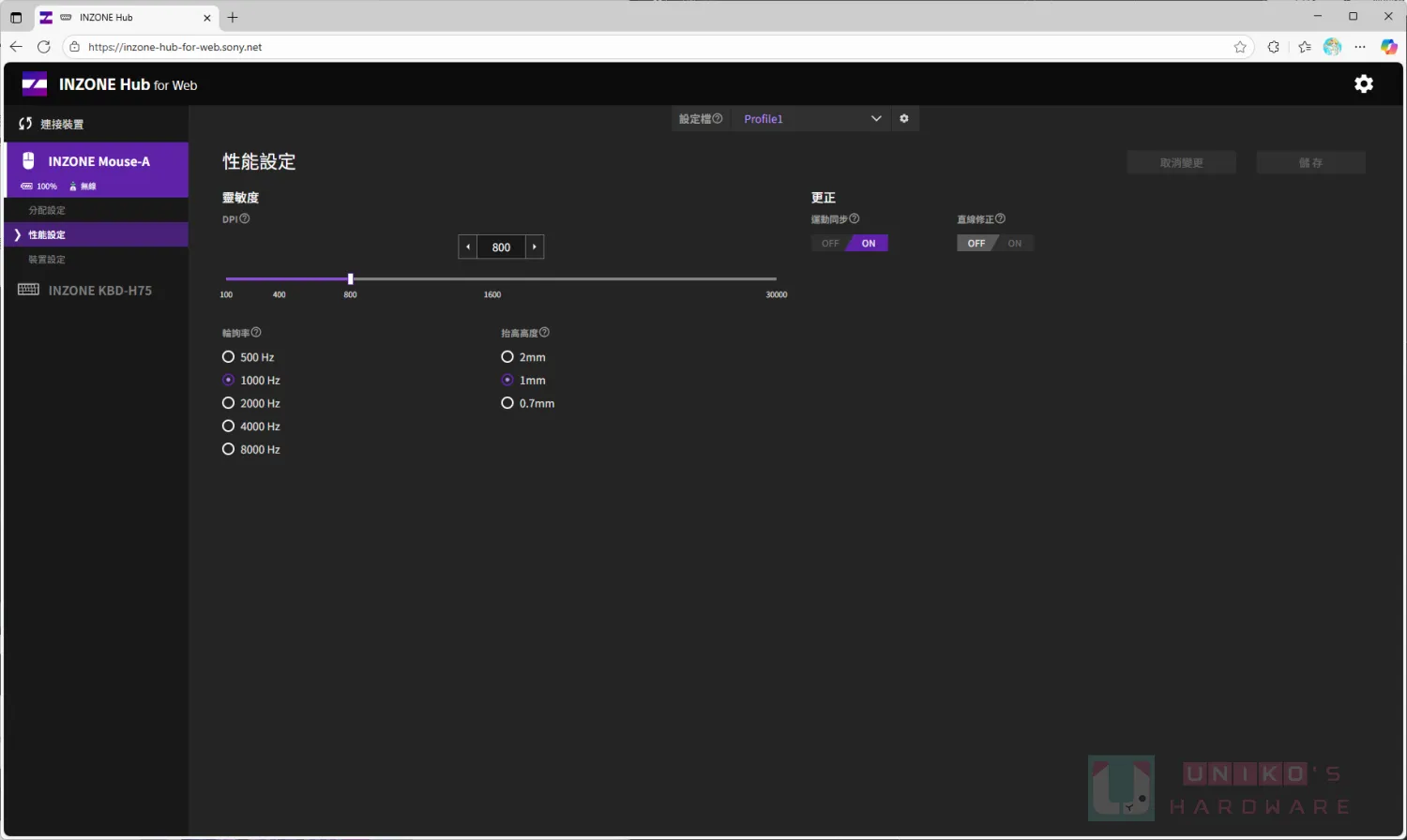Image resolution: width=1407 pixels, height=840 pixels.
Task: Click the browser favorites star icon
Action: 1240,47
